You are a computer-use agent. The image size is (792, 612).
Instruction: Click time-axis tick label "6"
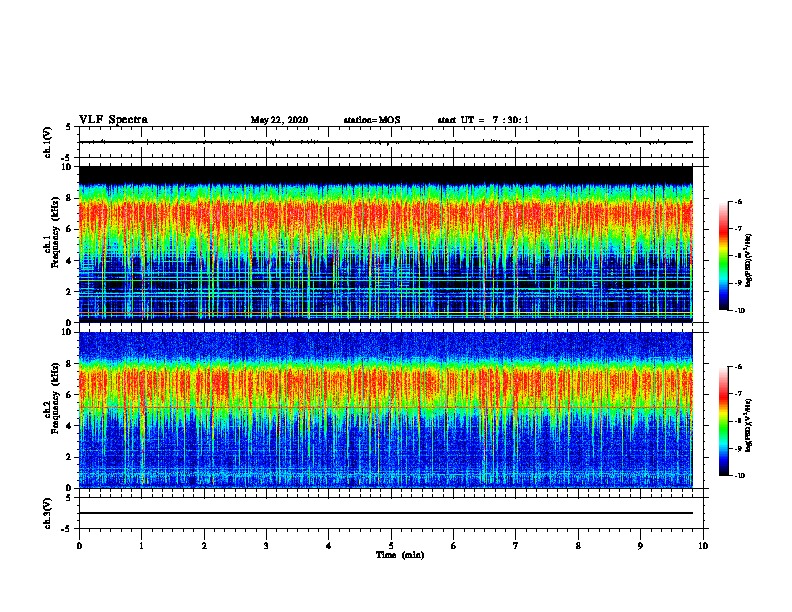click(454, 546)
